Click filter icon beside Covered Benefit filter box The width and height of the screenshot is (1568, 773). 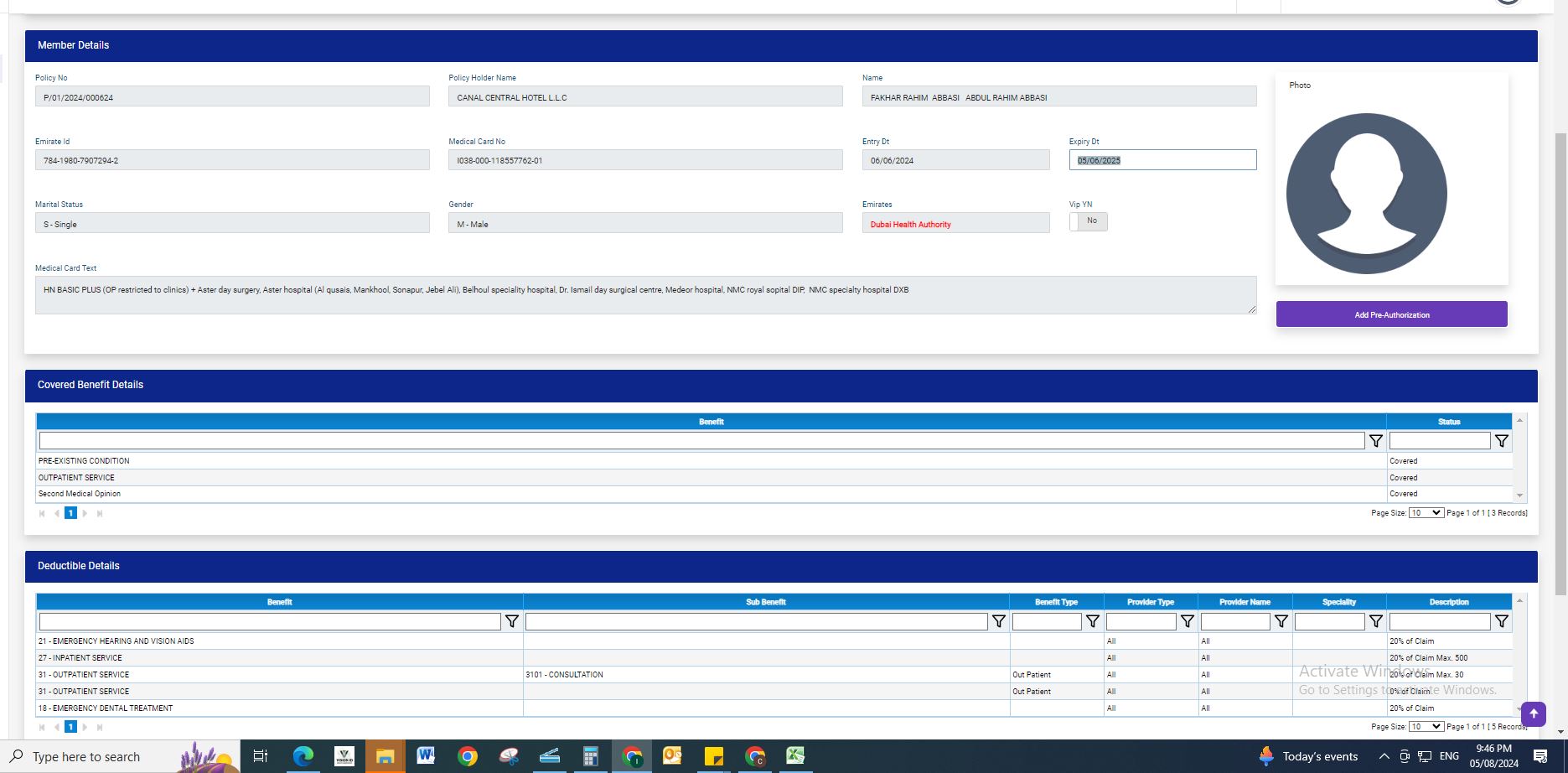coord(1375,441)
